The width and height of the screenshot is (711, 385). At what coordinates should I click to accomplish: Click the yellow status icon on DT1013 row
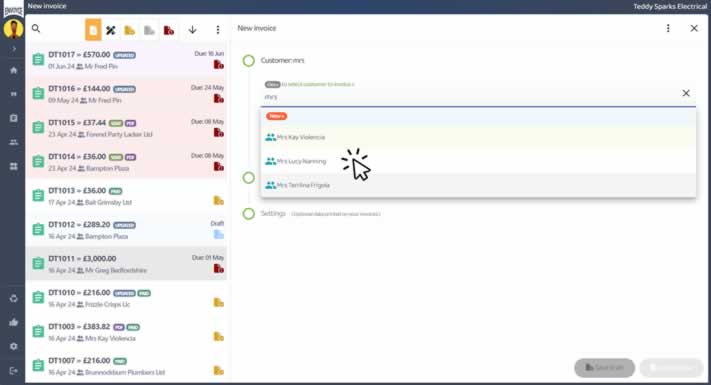(x=219, y=200)
